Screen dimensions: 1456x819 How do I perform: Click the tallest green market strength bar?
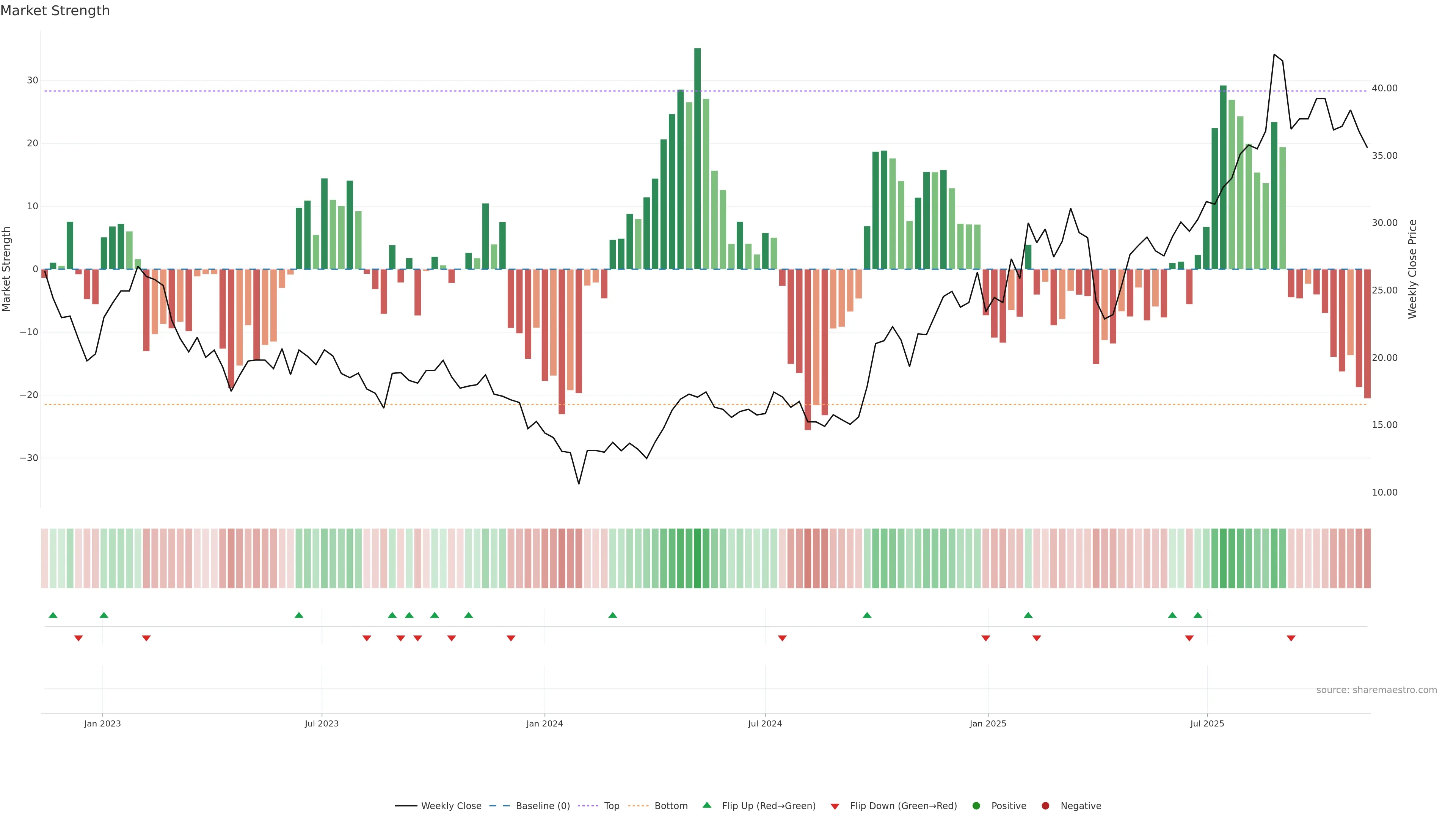click(x=698, y=158)
